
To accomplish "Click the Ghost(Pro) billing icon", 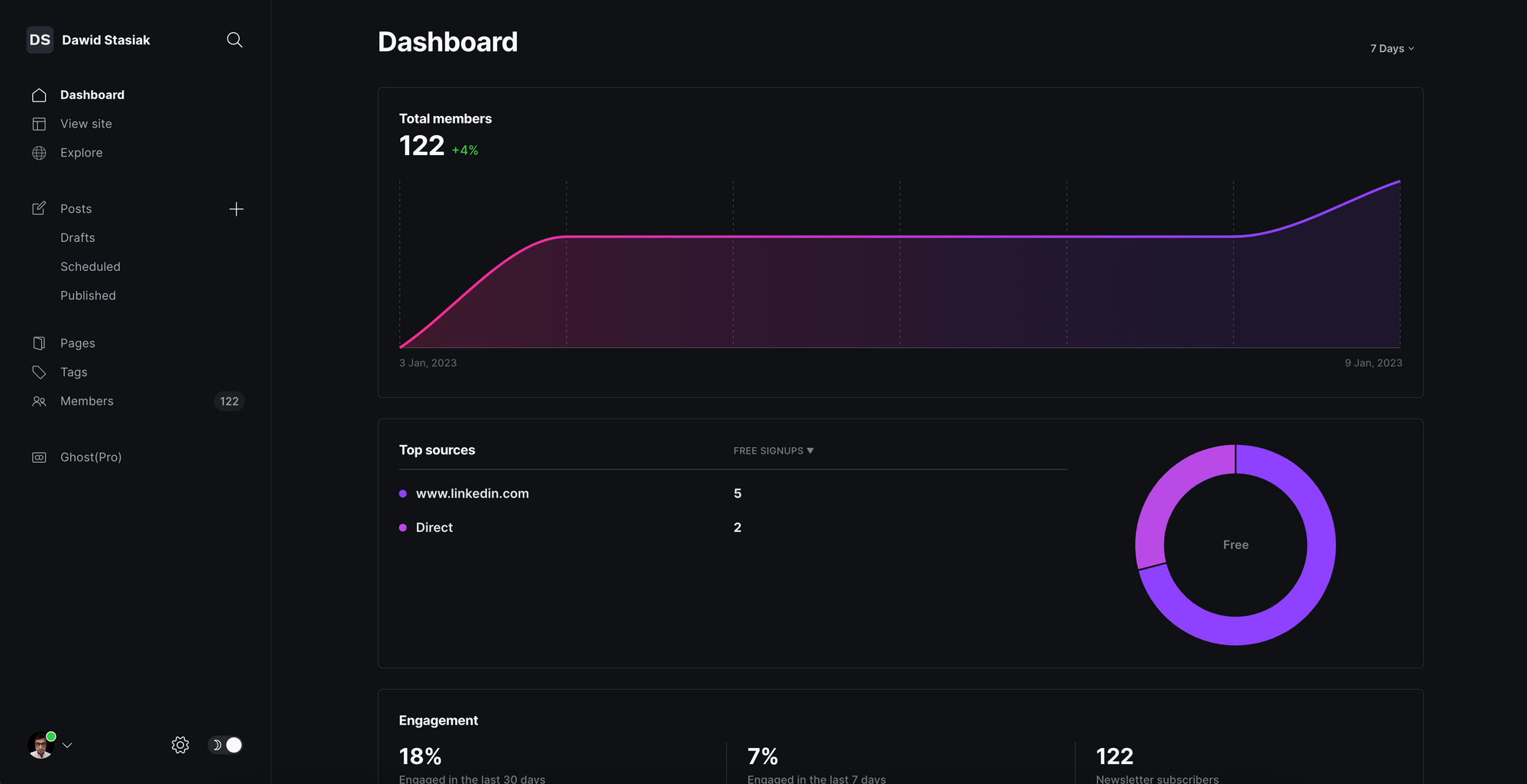I will pos(39,457).
